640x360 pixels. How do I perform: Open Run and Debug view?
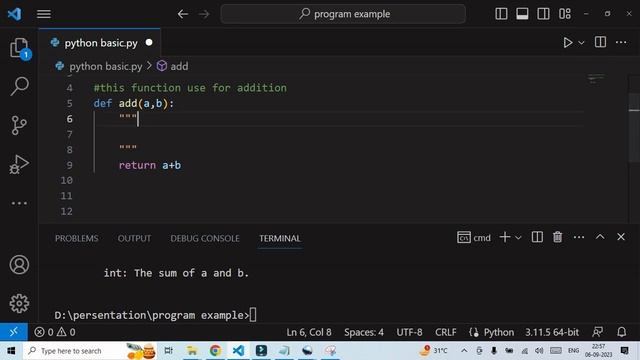tap(19, 164)
